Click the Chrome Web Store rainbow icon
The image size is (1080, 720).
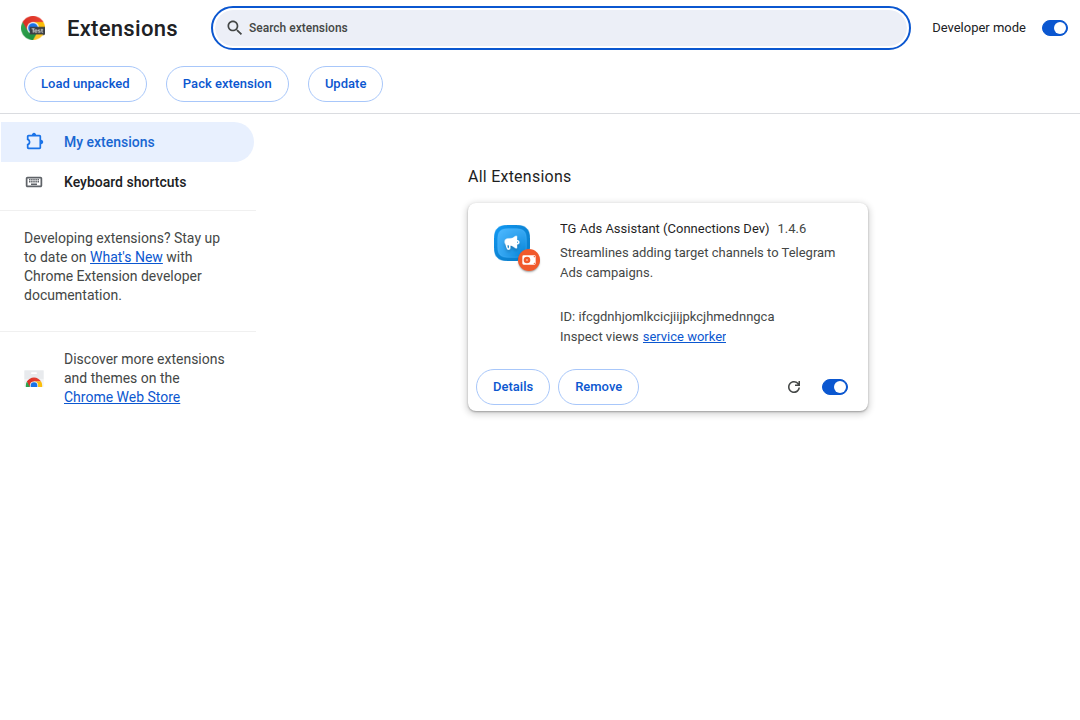pos(34,379)
